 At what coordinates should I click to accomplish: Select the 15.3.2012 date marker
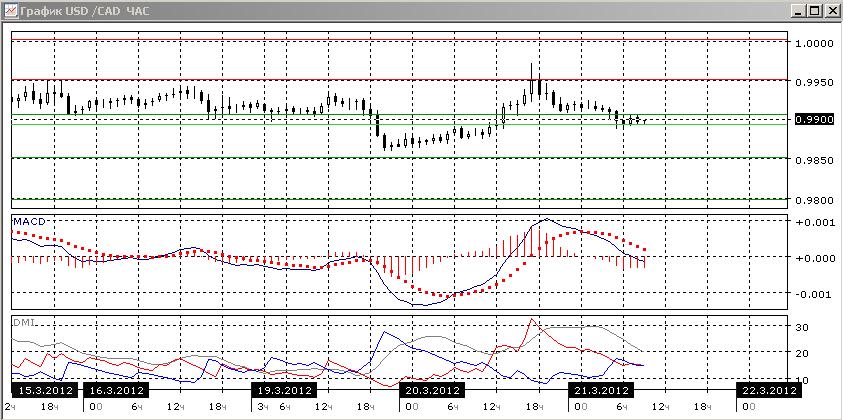[x=45, y=390]
